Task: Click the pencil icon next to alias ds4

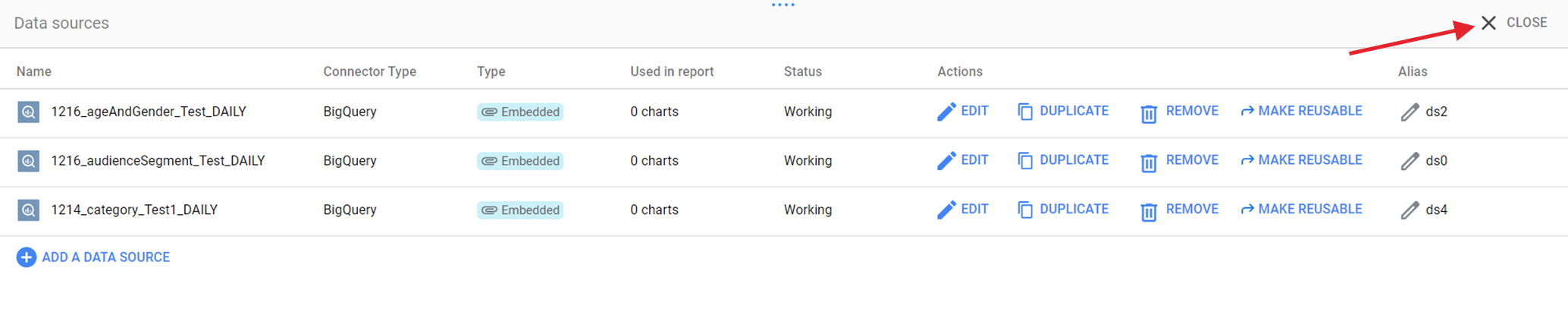Action: [x=1410, y=210]
